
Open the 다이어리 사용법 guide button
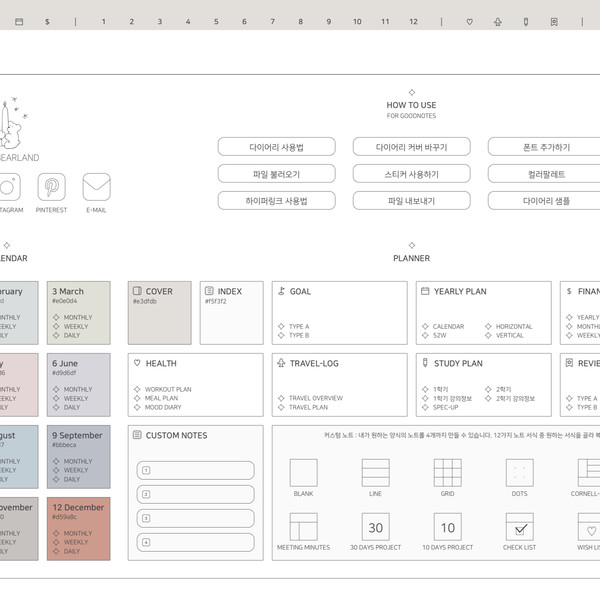277,147
